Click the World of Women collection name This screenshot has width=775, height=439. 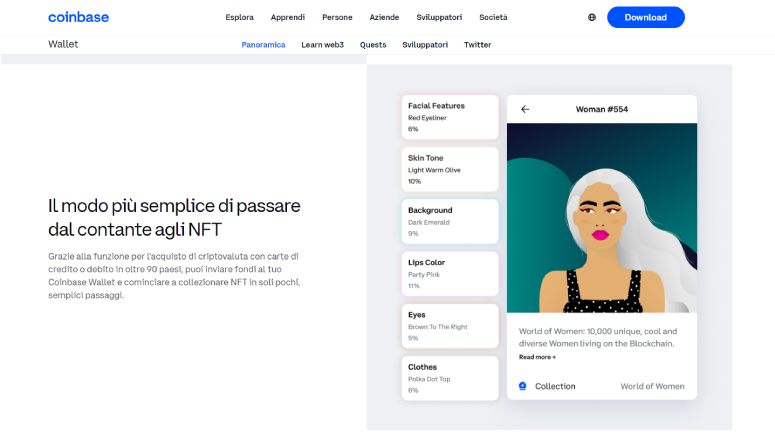coord(652,386)
